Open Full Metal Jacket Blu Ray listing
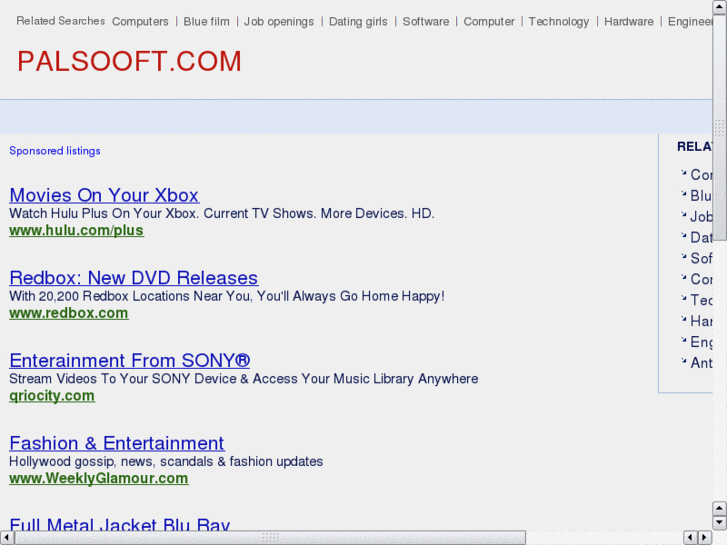 tap(120, 524)
